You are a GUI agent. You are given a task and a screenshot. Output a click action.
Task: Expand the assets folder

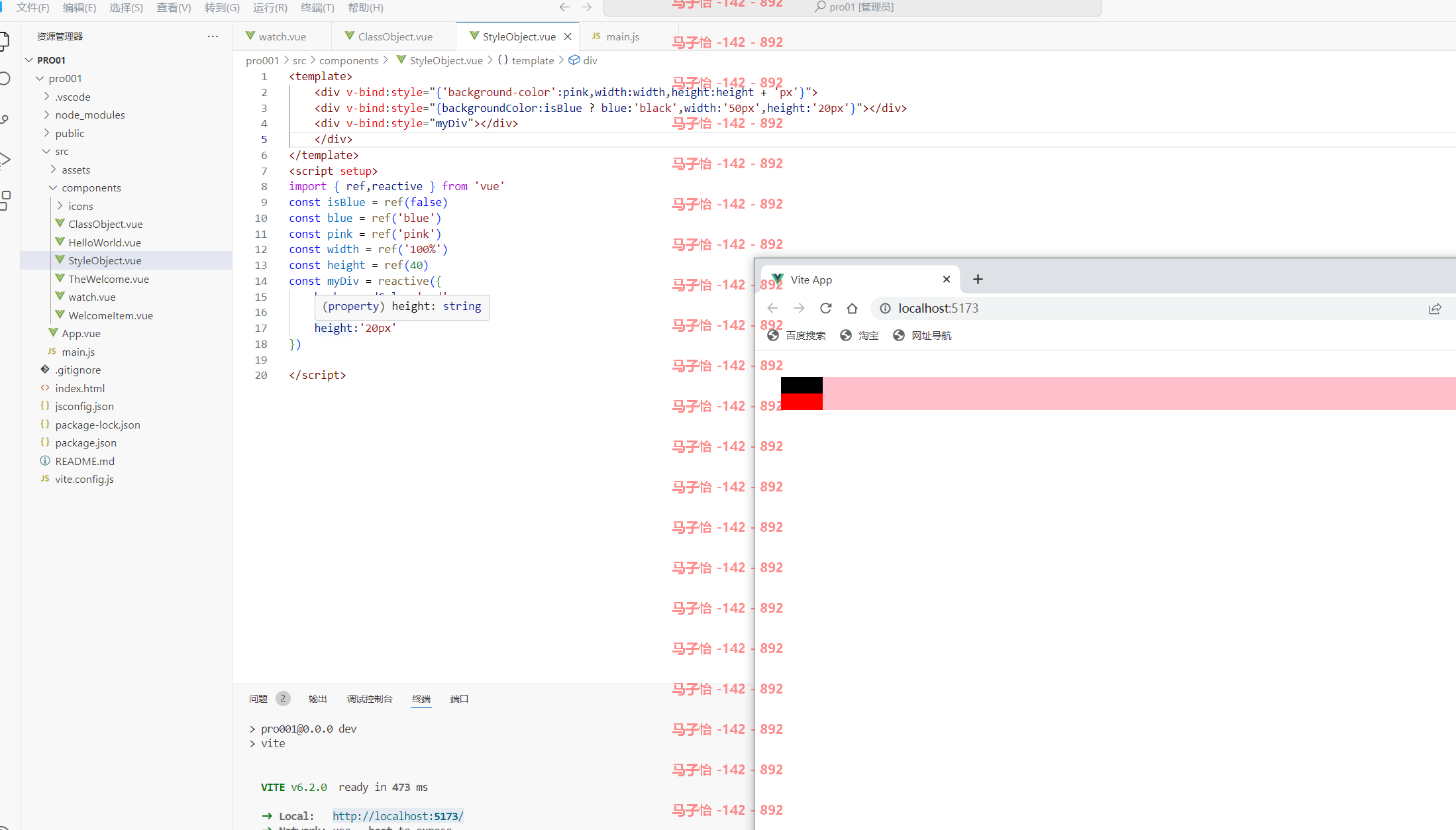[x=53, y=170]
